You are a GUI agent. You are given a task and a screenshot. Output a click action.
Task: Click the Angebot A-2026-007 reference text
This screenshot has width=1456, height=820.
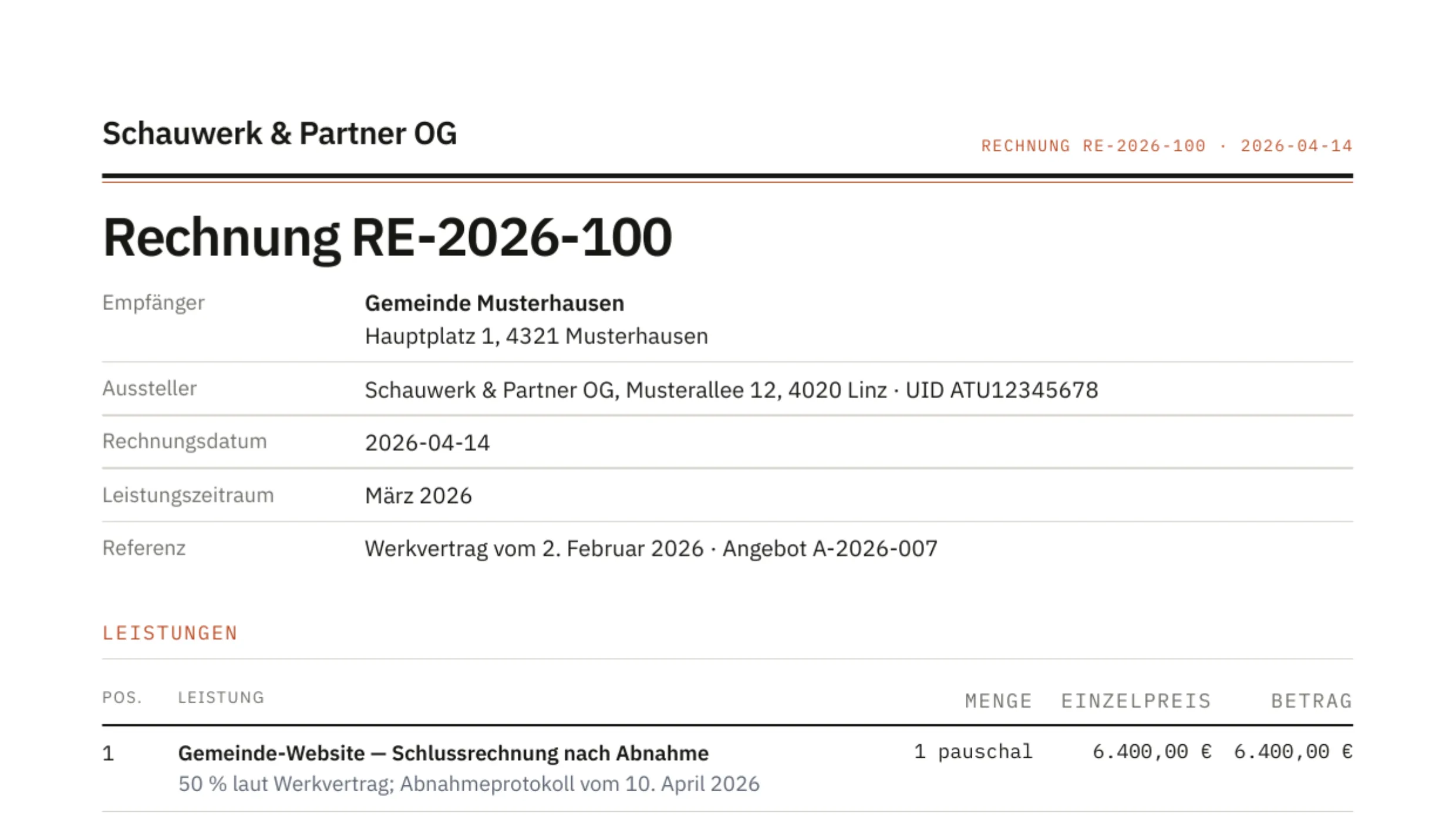pyautogui.click(x=830, y=549)
